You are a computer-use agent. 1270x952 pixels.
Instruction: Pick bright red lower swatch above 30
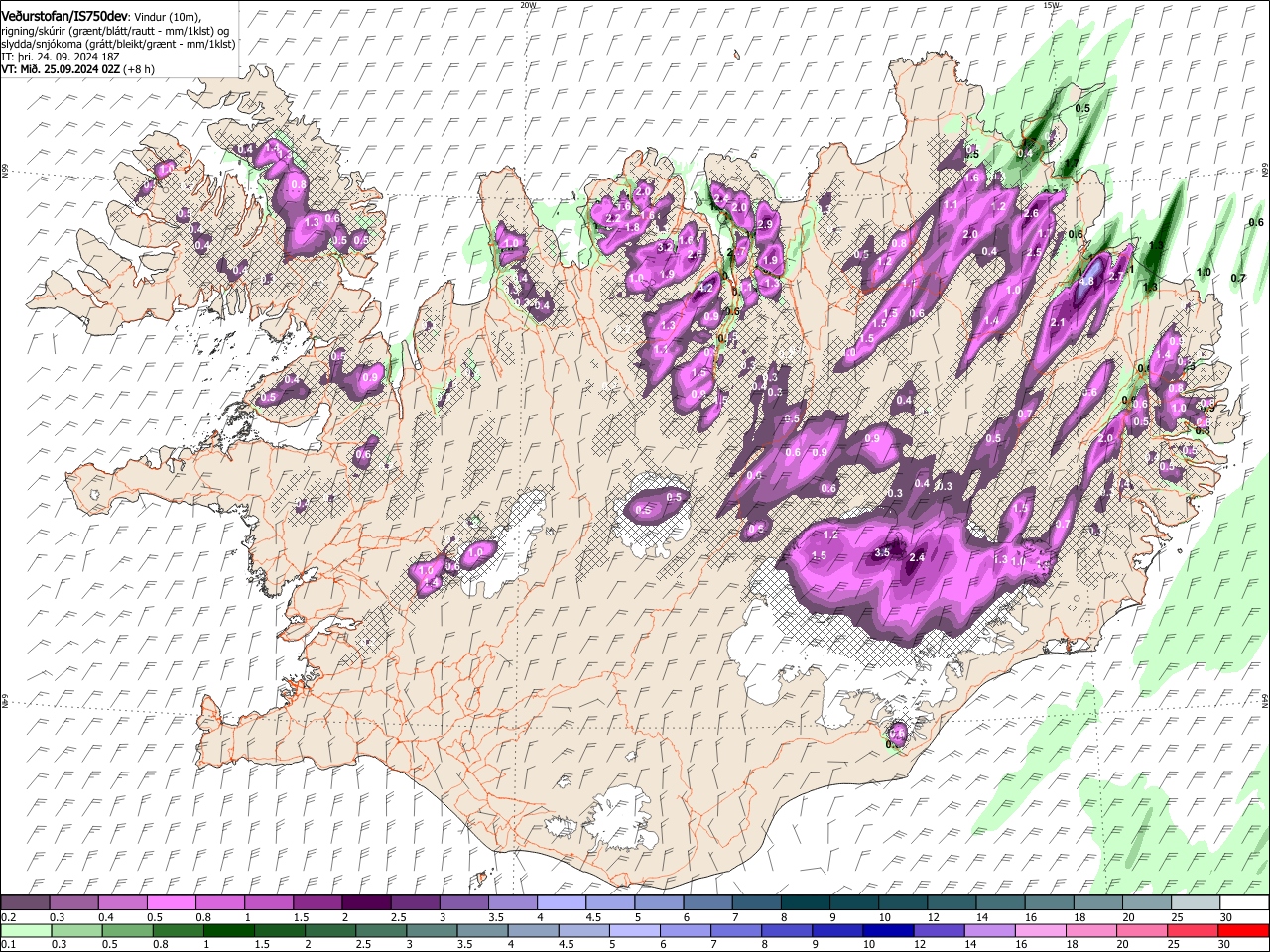1242,930
